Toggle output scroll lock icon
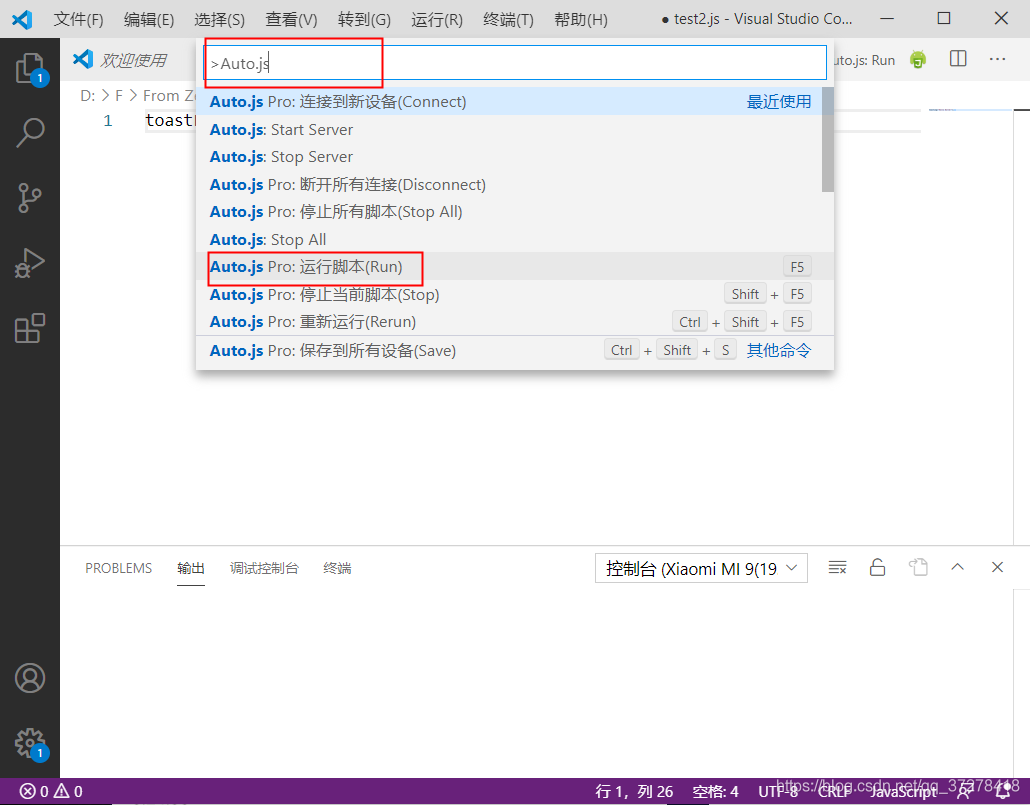Viewport: 1030px width, 805px height. point(877,567)
